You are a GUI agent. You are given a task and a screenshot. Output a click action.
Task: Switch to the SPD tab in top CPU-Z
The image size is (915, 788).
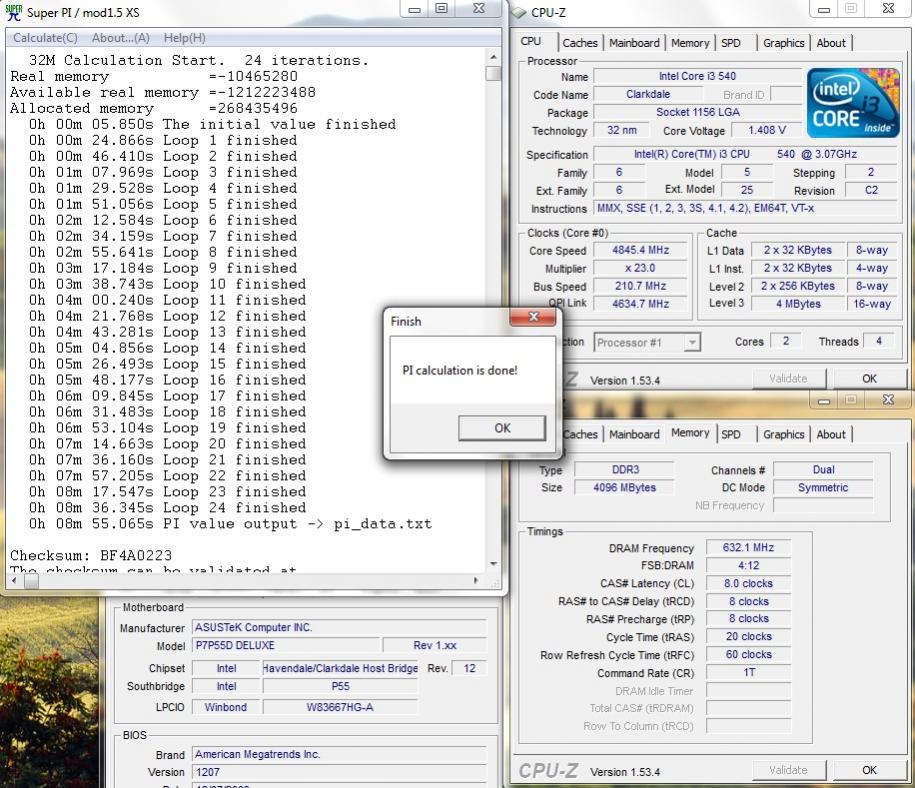731,43
